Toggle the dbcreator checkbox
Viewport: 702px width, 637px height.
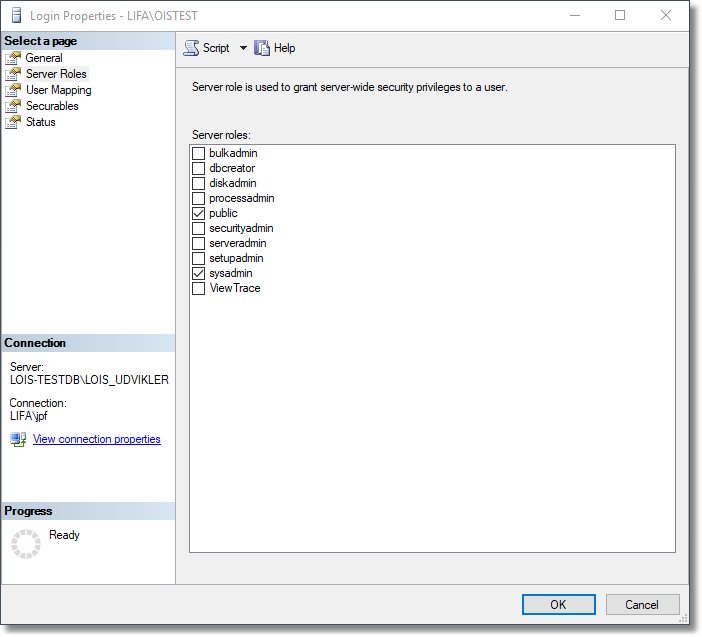point(199,169)
